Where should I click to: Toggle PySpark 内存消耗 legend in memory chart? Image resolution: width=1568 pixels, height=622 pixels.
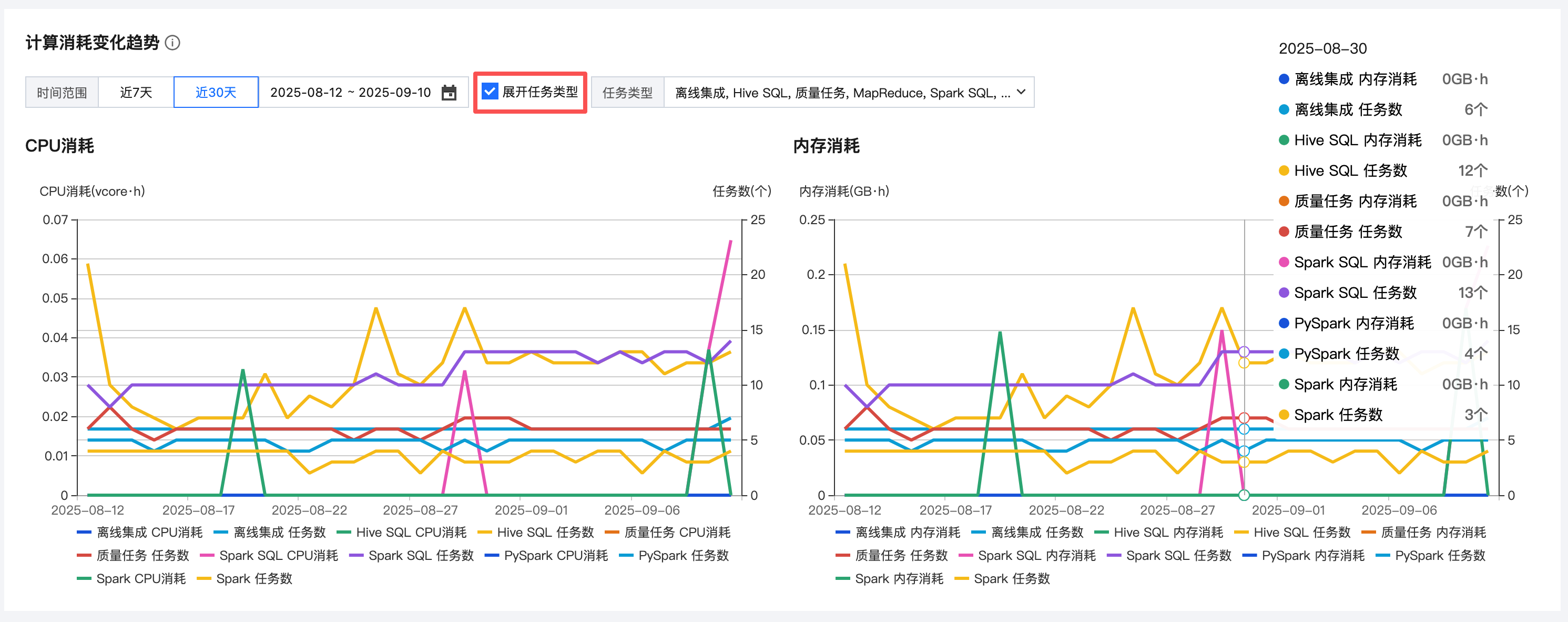point(1312,556)
